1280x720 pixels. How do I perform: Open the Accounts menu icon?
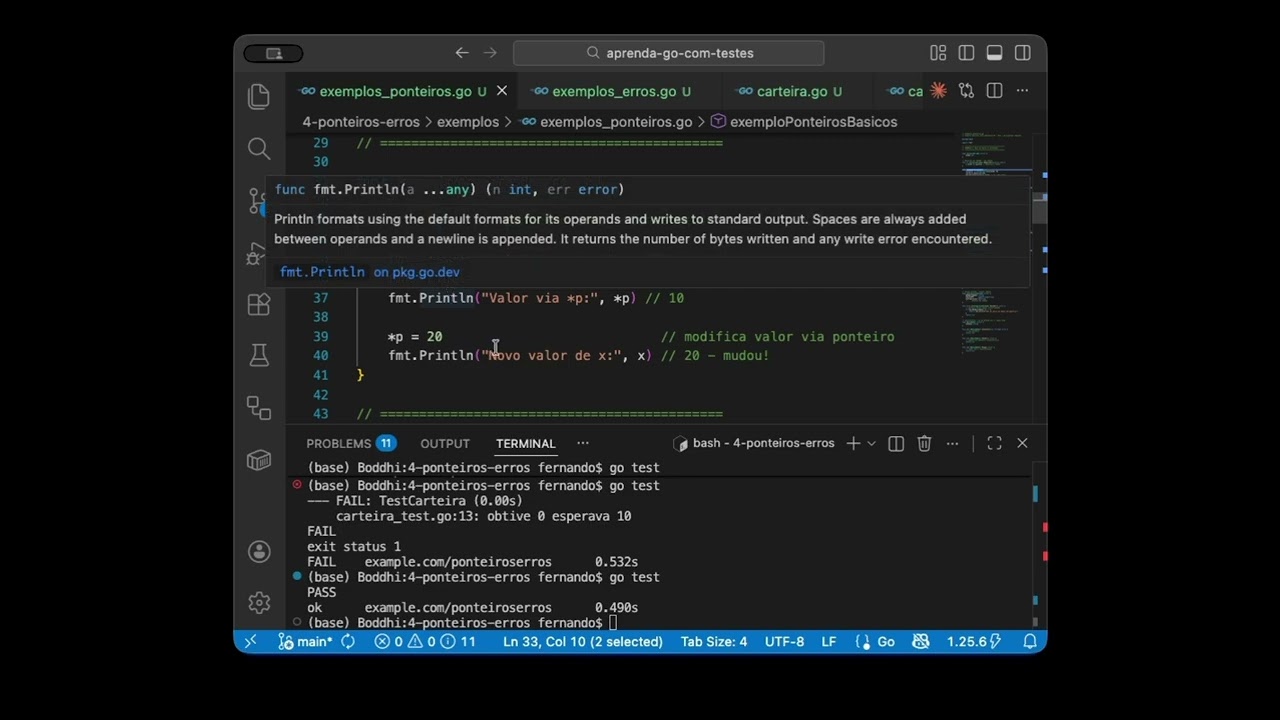259,551
